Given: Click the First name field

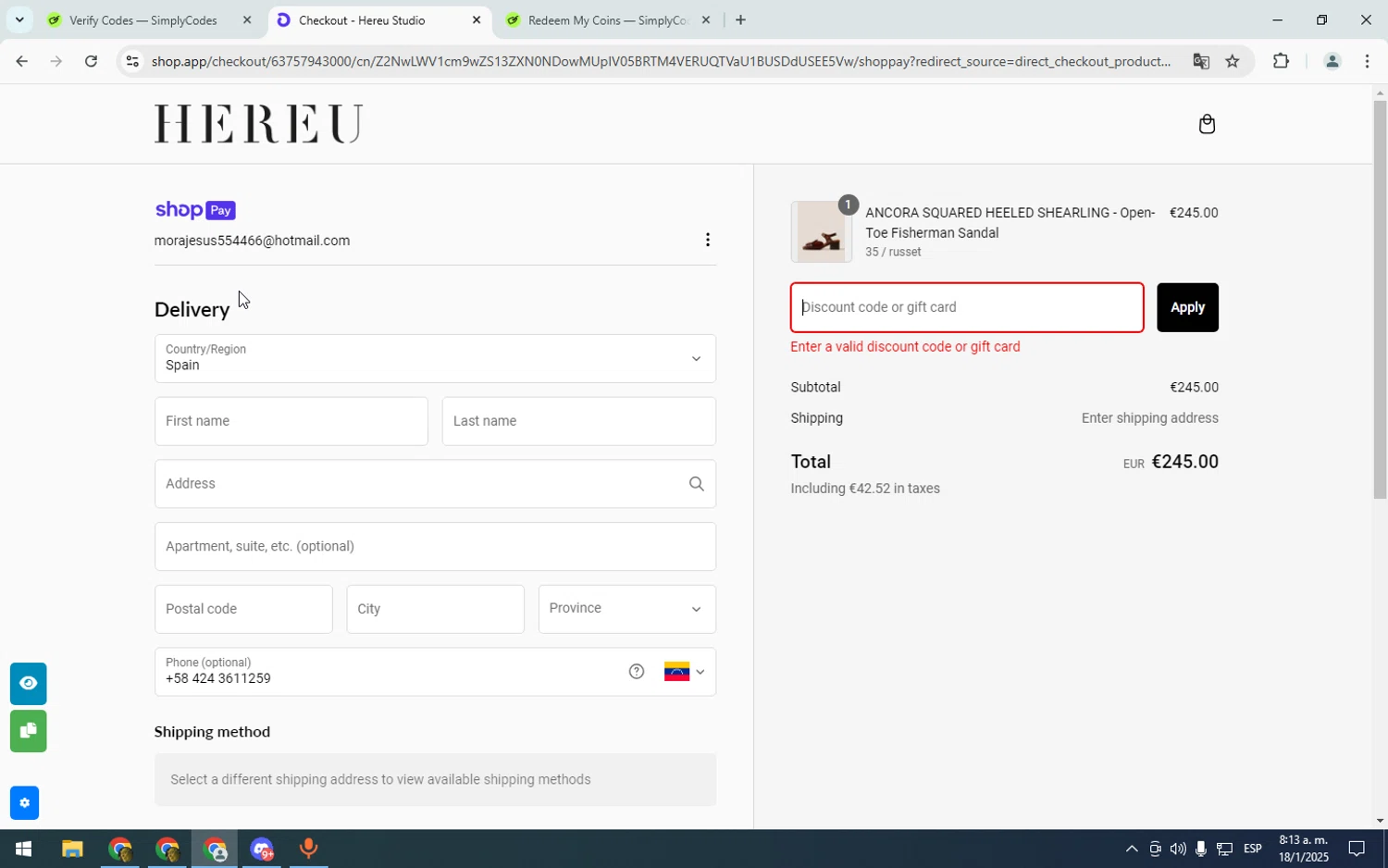Looking at the screenshot, I should point(291,421).
